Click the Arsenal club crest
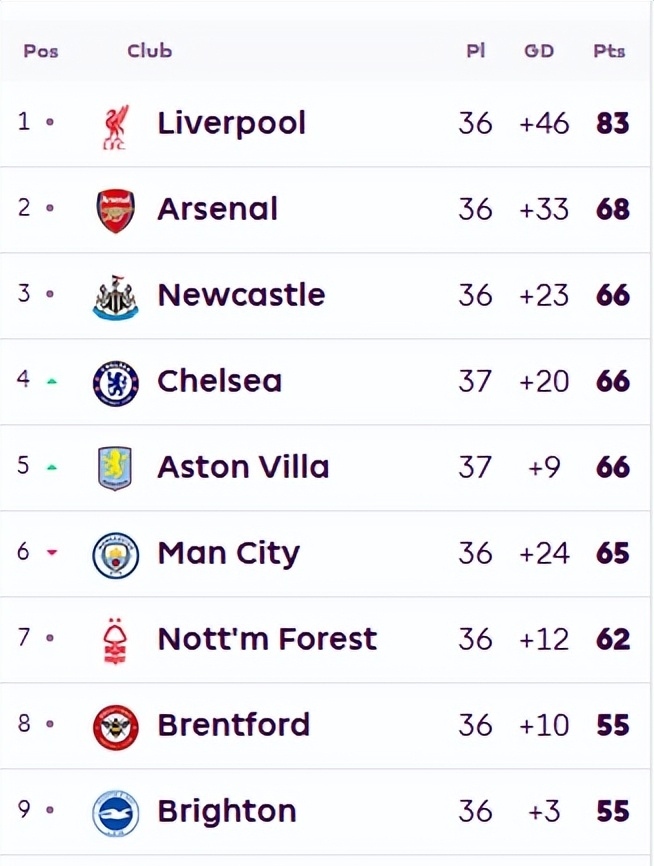The image size is (654, 866). tap(115, 211)
